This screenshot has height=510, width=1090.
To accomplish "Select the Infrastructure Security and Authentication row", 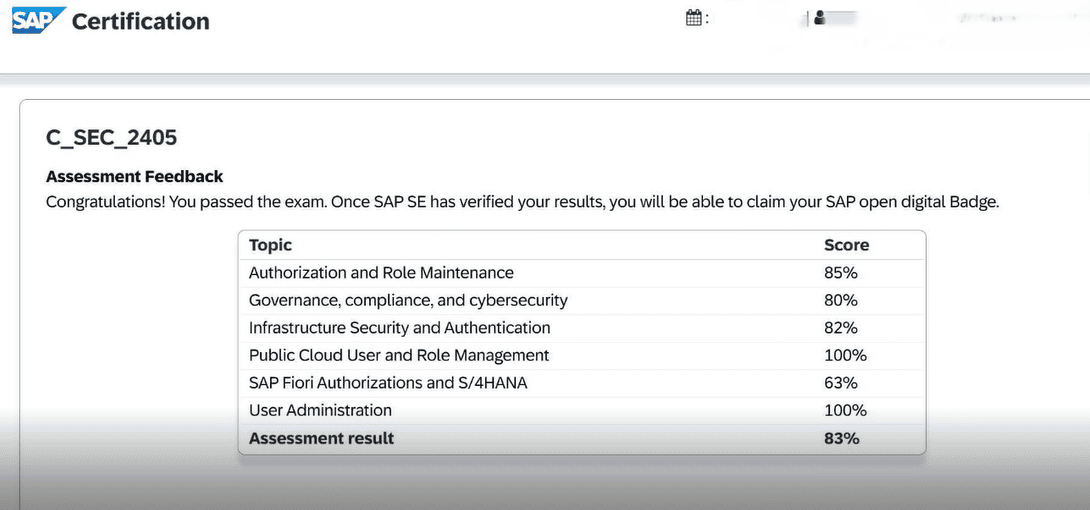I will coord(399,328).
